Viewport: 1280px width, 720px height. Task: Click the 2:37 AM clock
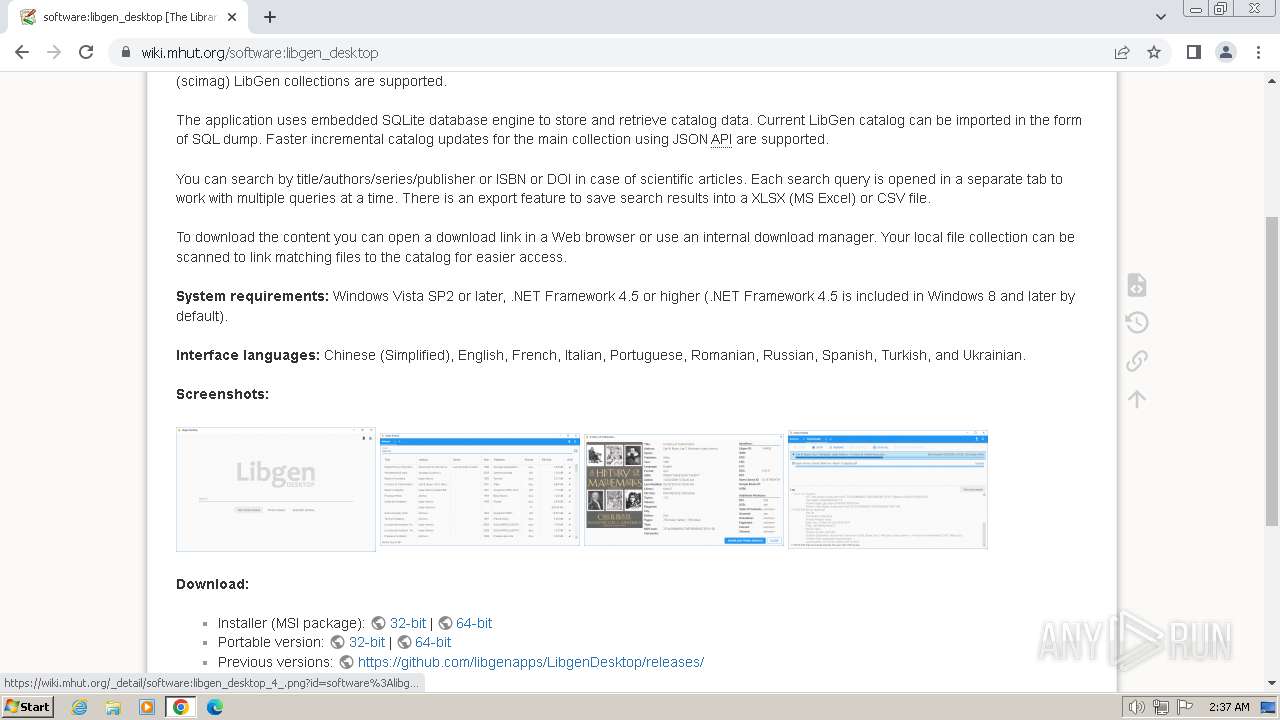click(x=1229, y=707)
